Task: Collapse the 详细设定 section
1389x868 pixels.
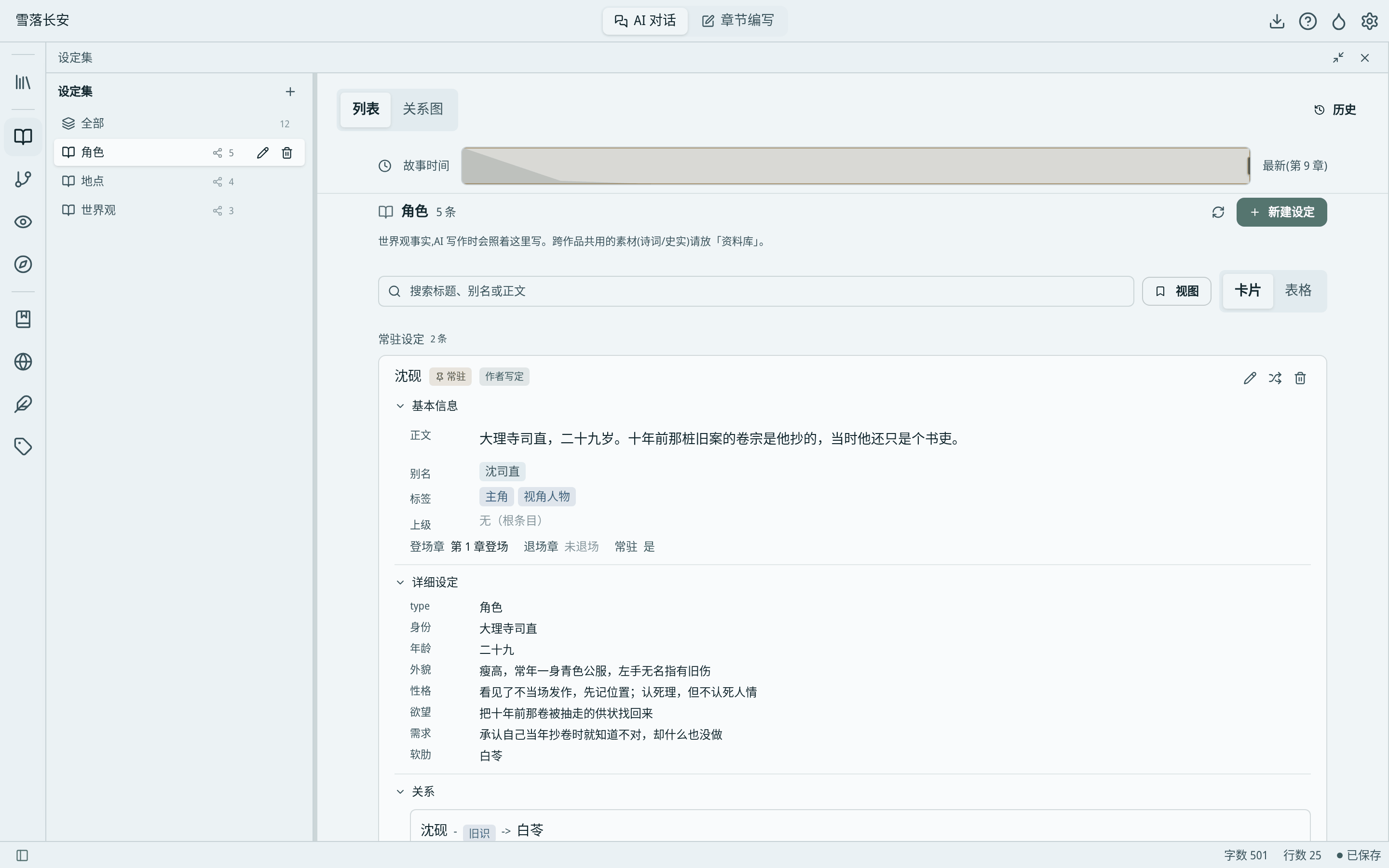Action: (x=426, y=582)
